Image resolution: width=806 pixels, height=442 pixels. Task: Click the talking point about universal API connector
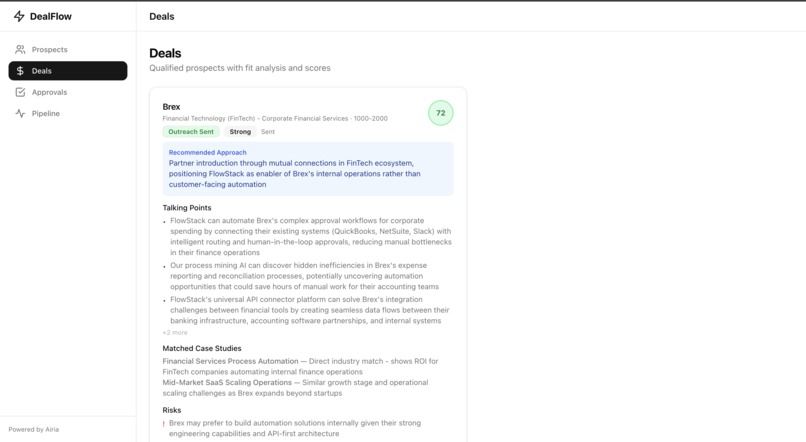pos(309,310)
